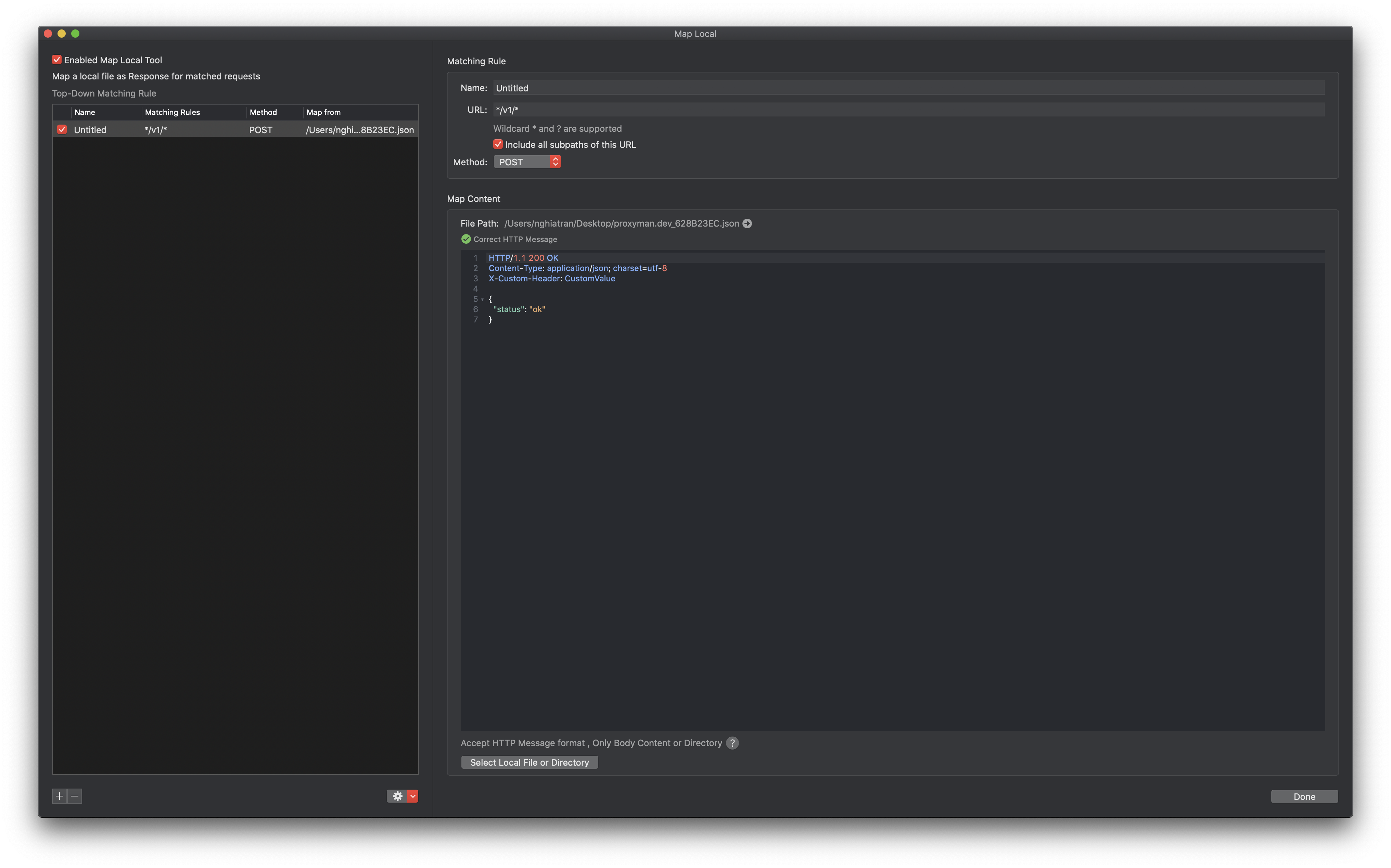Open the gear settings menu
The width and height of the screenshot is (1391, 868).
397,796
